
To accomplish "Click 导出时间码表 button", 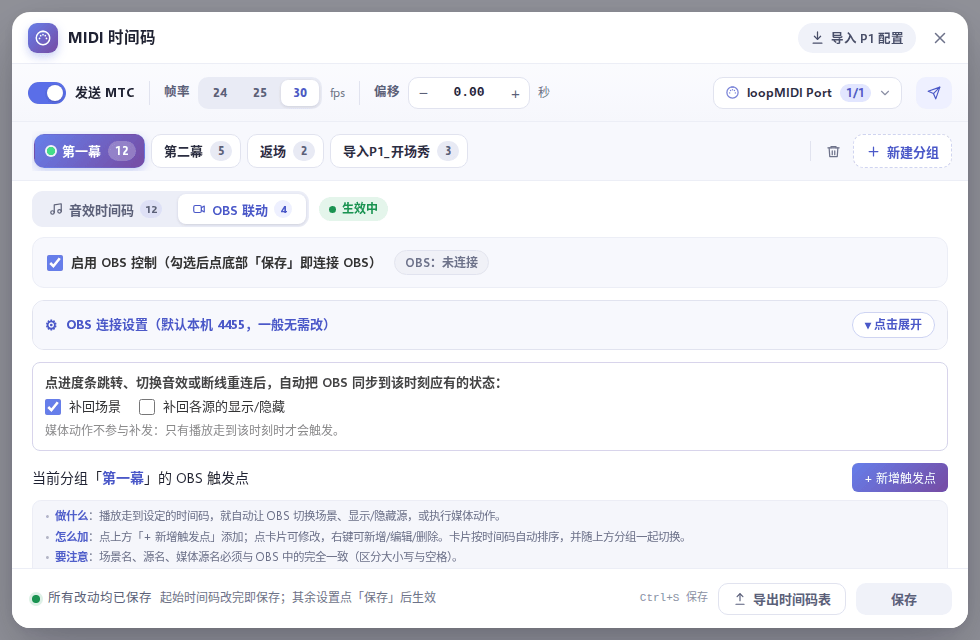I will click(782, 599).
